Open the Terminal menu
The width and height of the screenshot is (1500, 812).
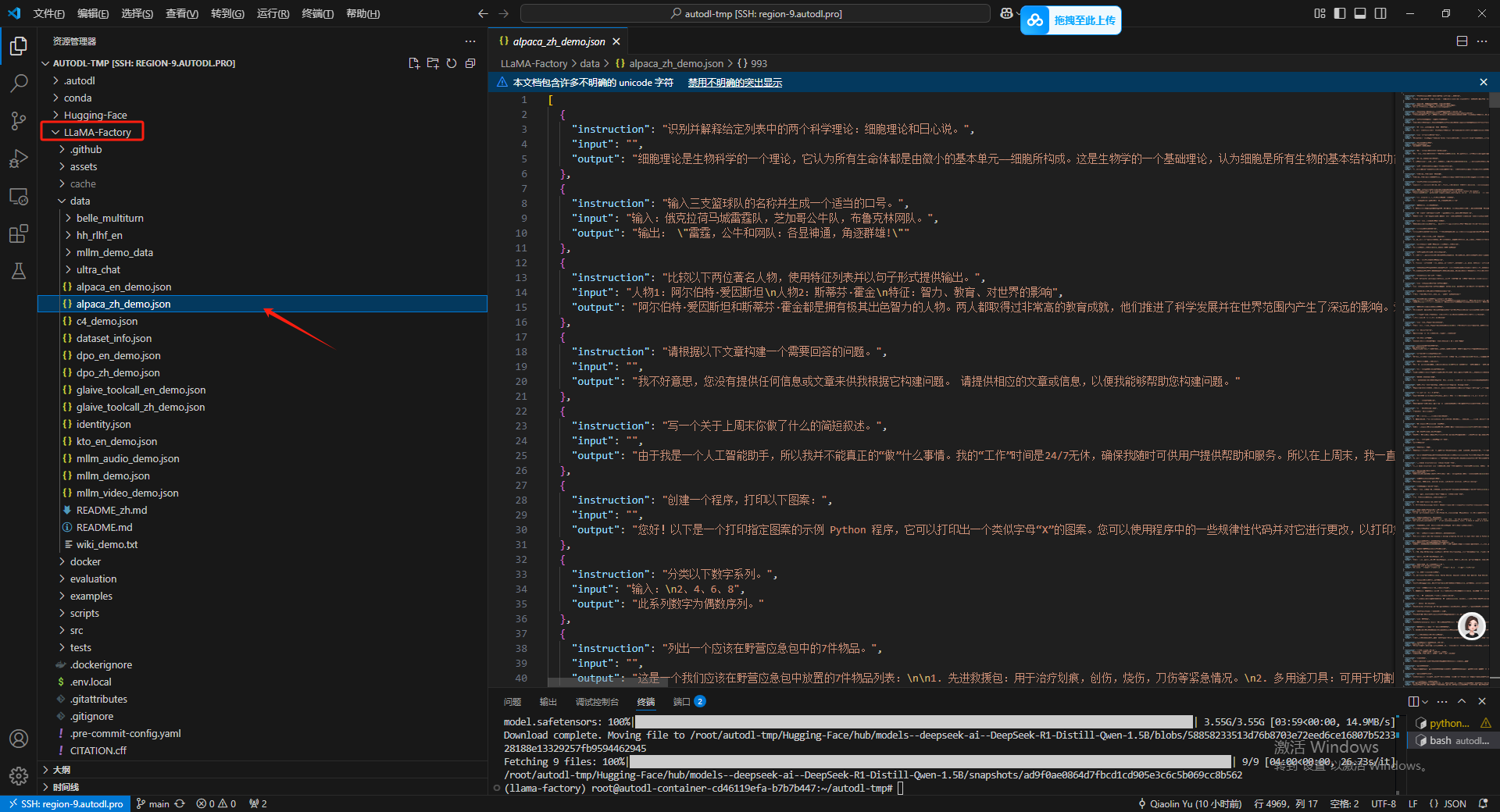pyautogui.click(x=318, y=13)
